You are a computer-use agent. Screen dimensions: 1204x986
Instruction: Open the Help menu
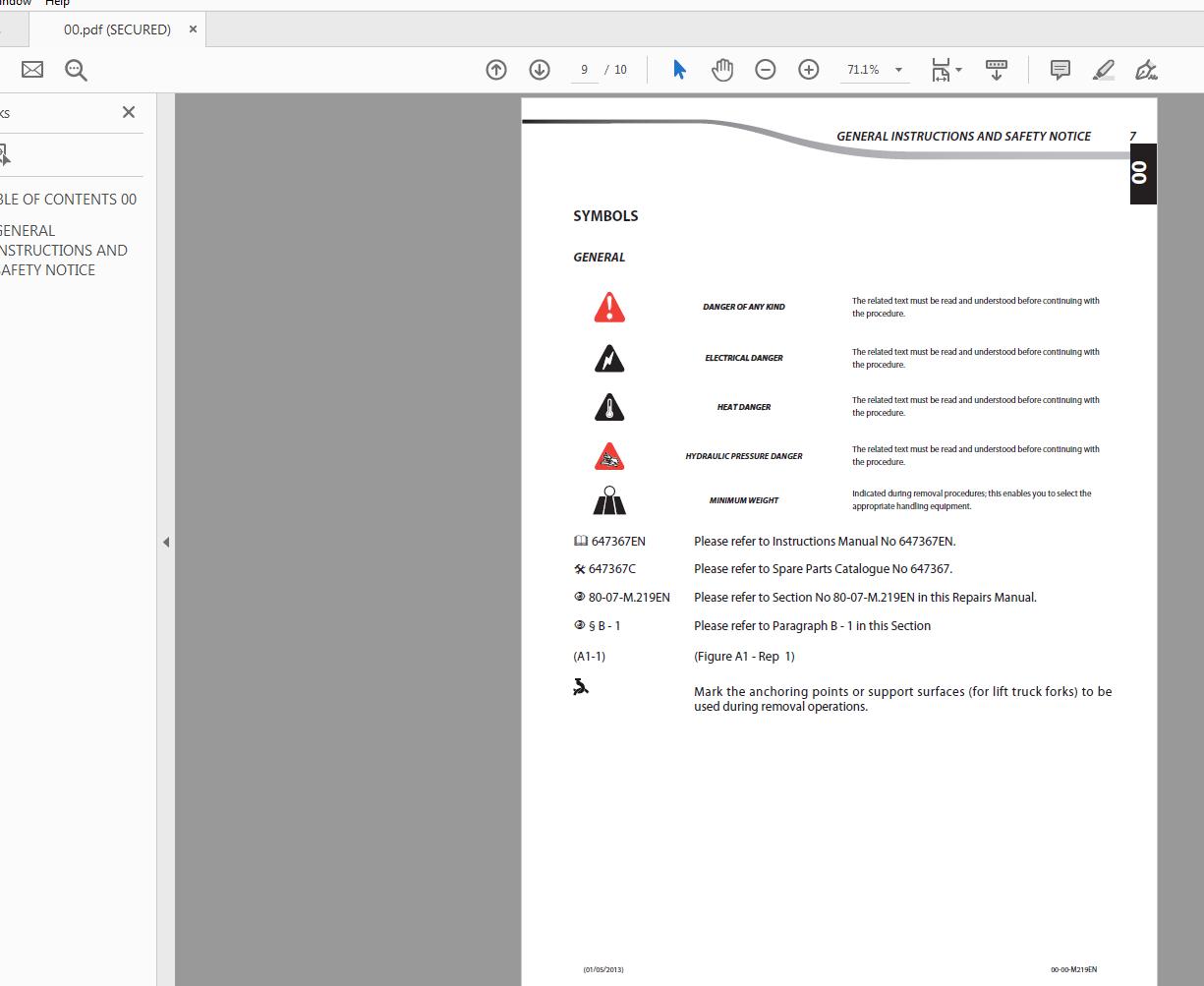[x=57, y=4]
